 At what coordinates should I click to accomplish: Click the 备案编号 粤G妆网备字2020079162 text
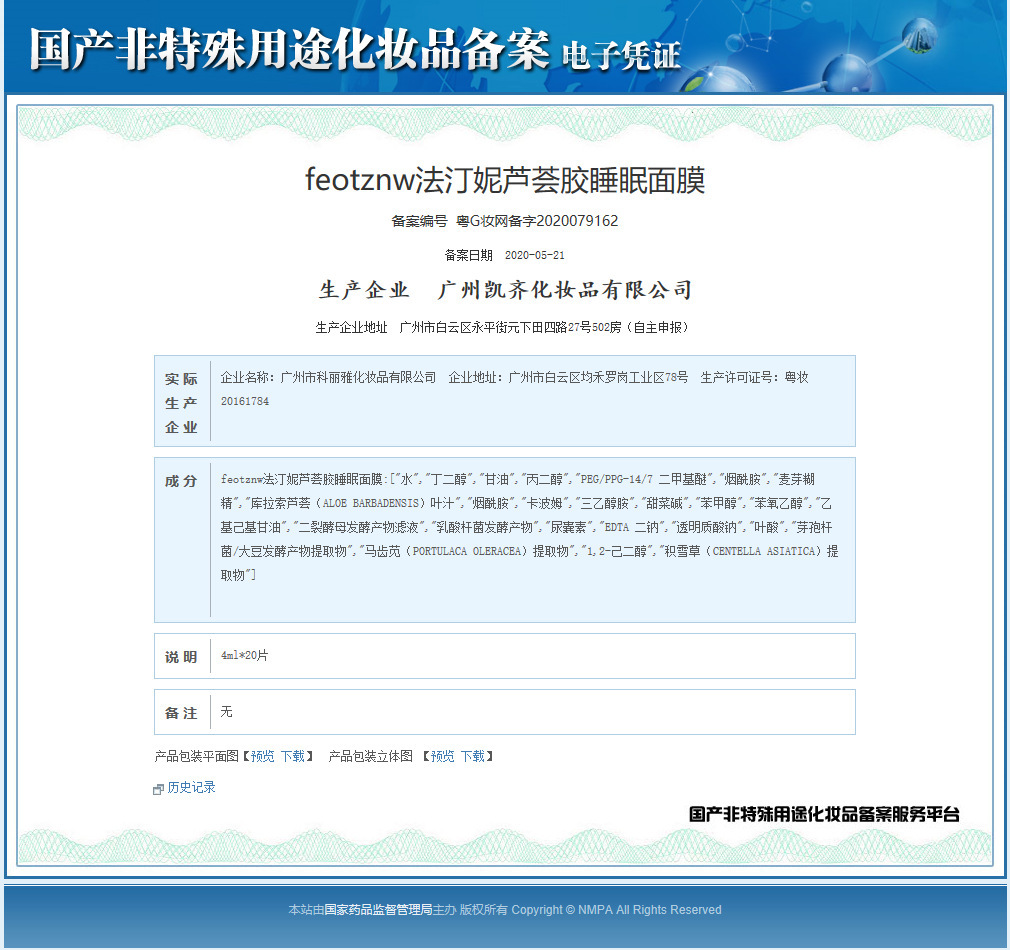pos(505,221)
